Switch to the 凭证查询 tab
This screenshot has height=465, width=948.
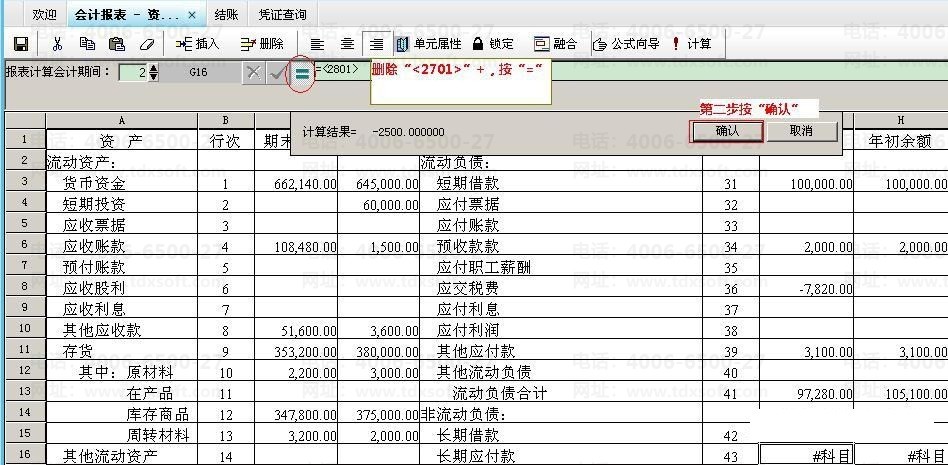[282, 14]
